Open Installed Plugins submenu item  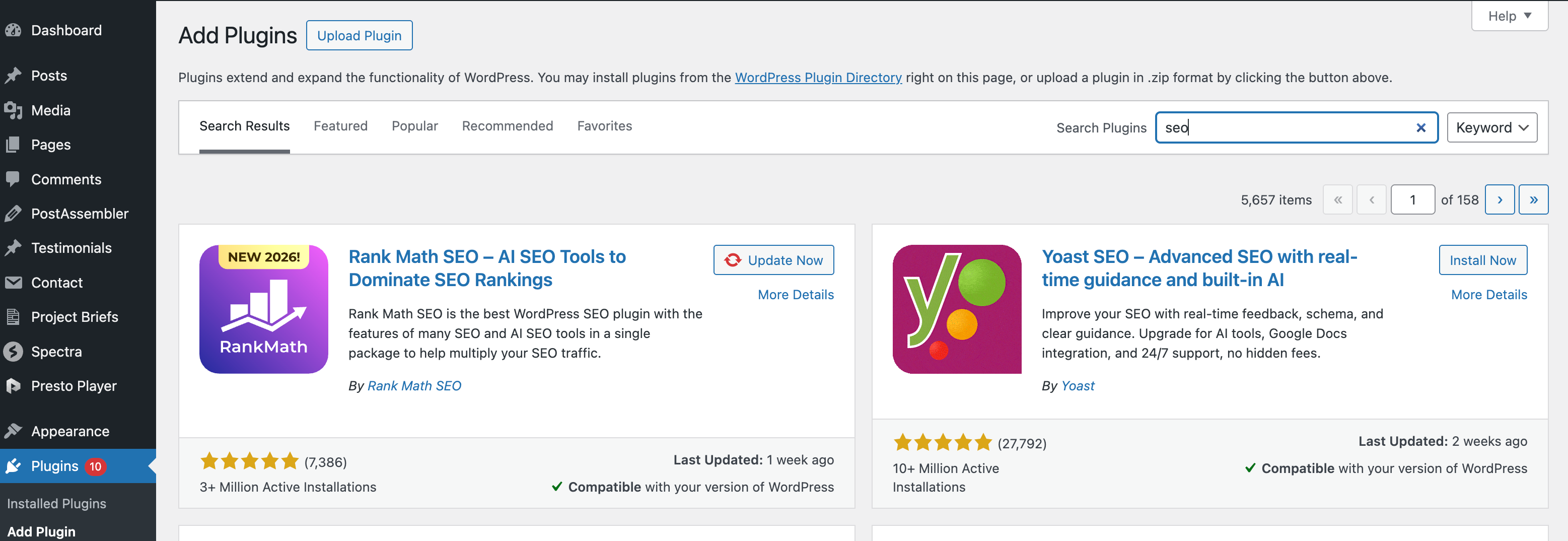(x=56, y=503)
